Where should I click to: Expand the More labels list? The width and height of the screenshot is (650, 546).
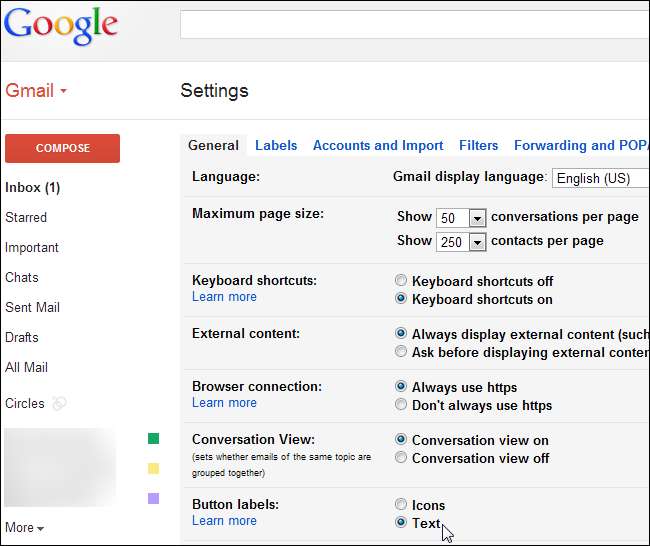click(24, 527)
